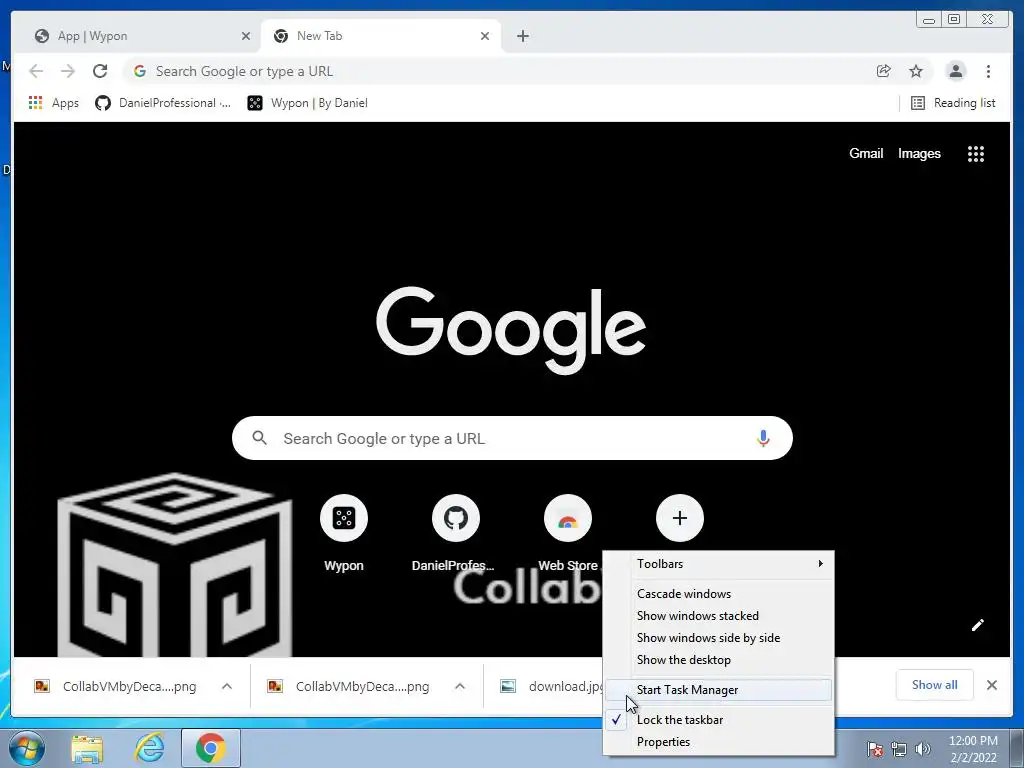
Task: Open the Images link
Action: [919, 153]
